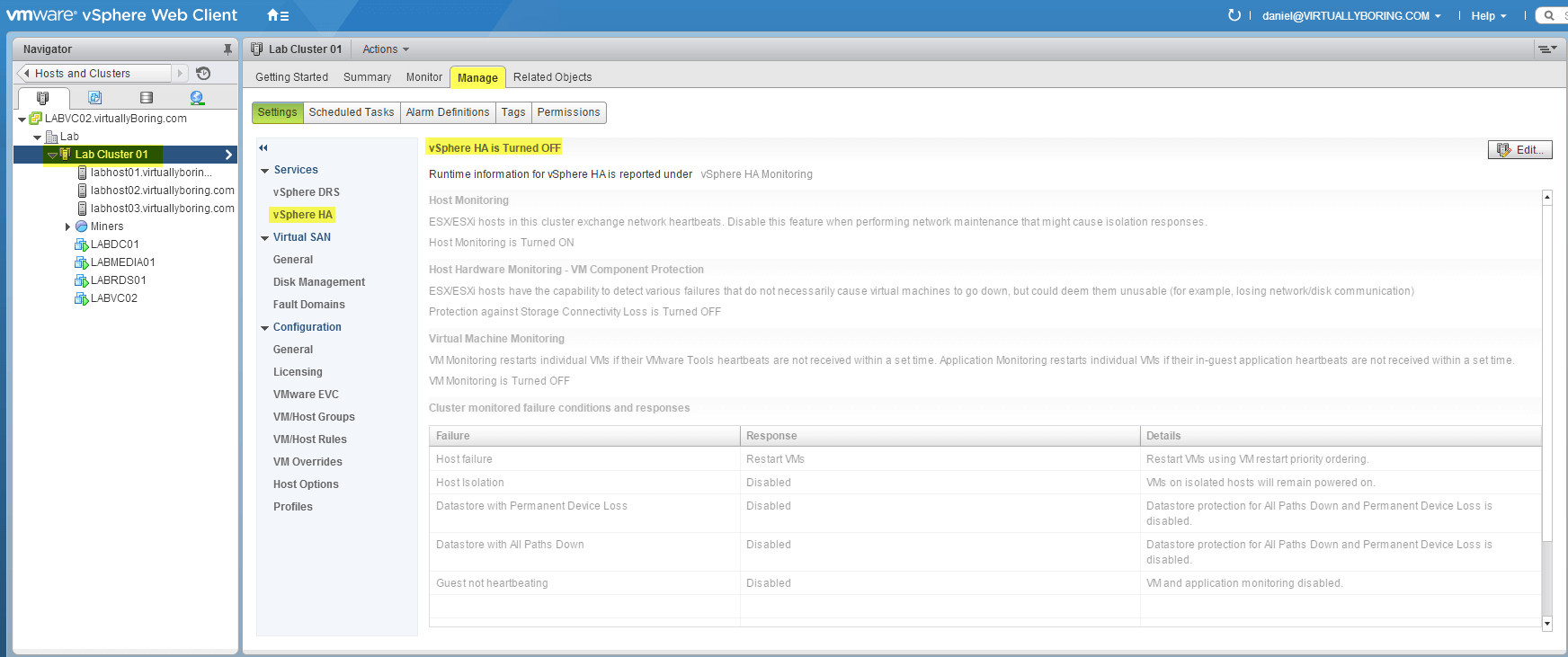Switch to the Summary tab
This screenshot has width=1568, height=657.
pyautogui.click(x=367, y=77)
